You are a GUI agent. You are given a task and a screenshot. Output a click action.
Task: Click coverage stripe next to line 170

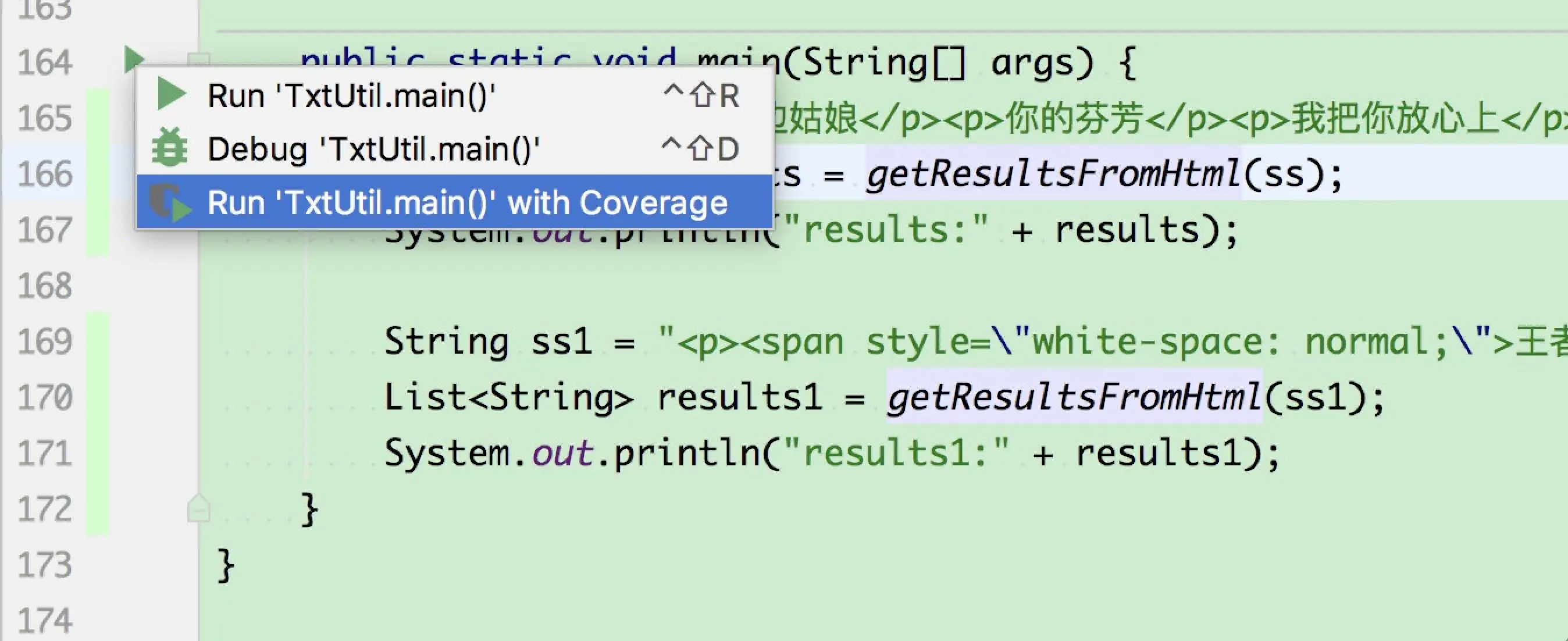click(x=97, y=397)
